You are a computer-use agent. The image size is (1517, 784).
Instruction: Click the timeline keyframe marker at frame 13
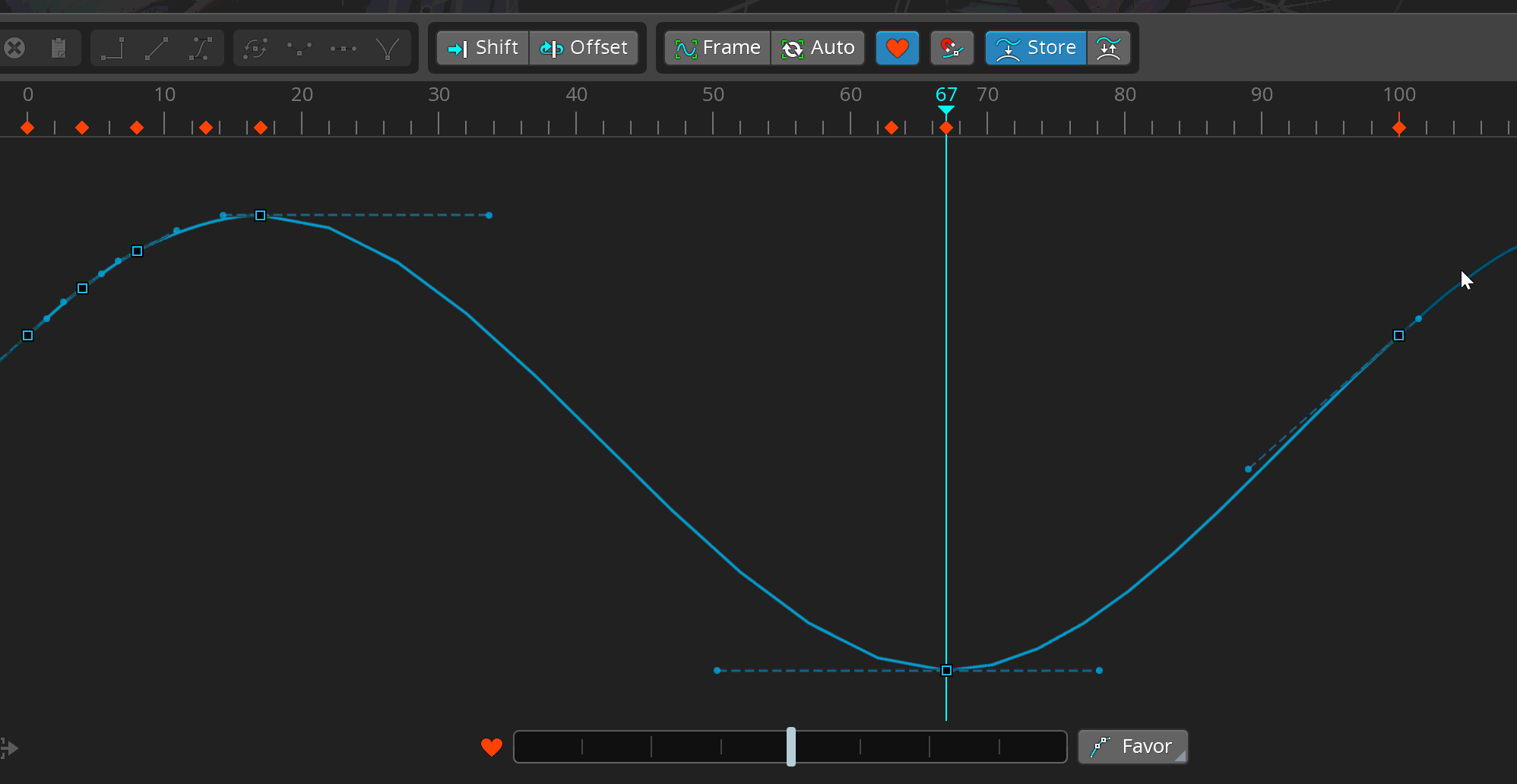206,128
